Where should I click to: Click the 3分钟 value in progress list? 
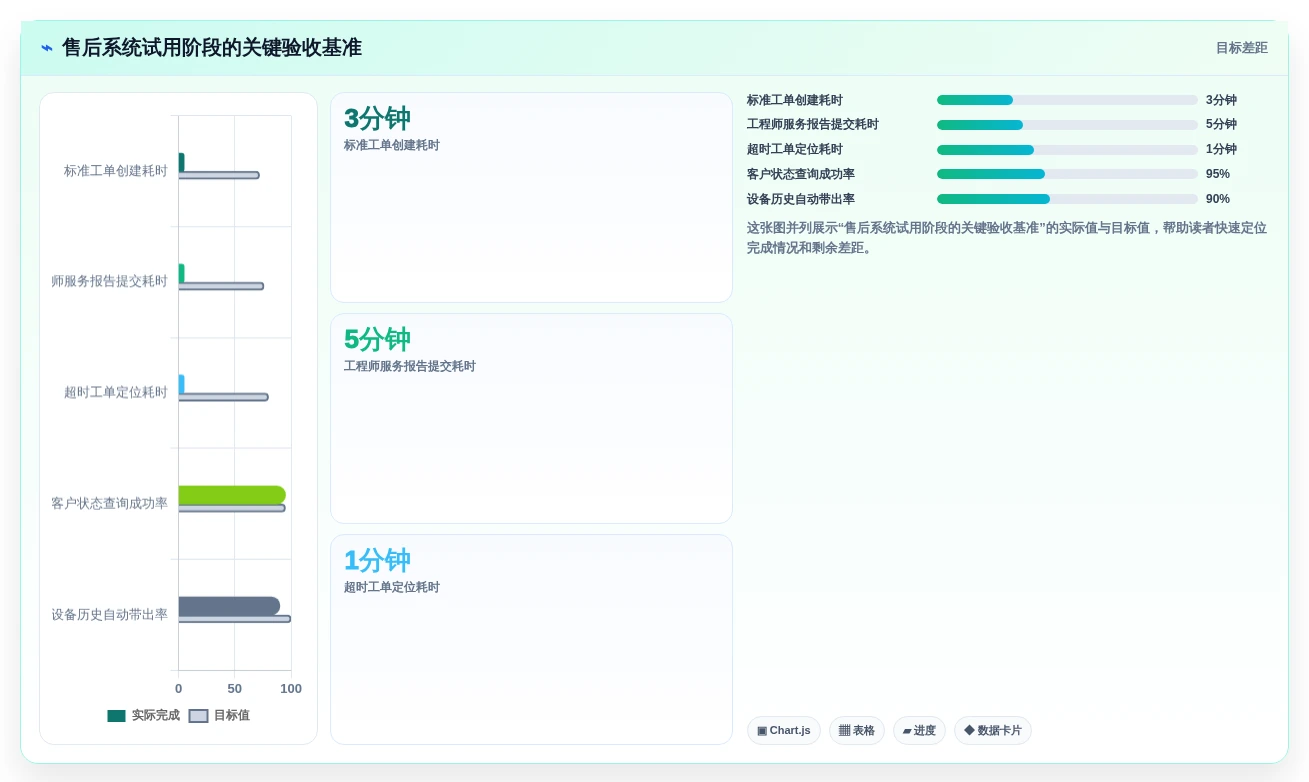click(x=1221, y=100)
